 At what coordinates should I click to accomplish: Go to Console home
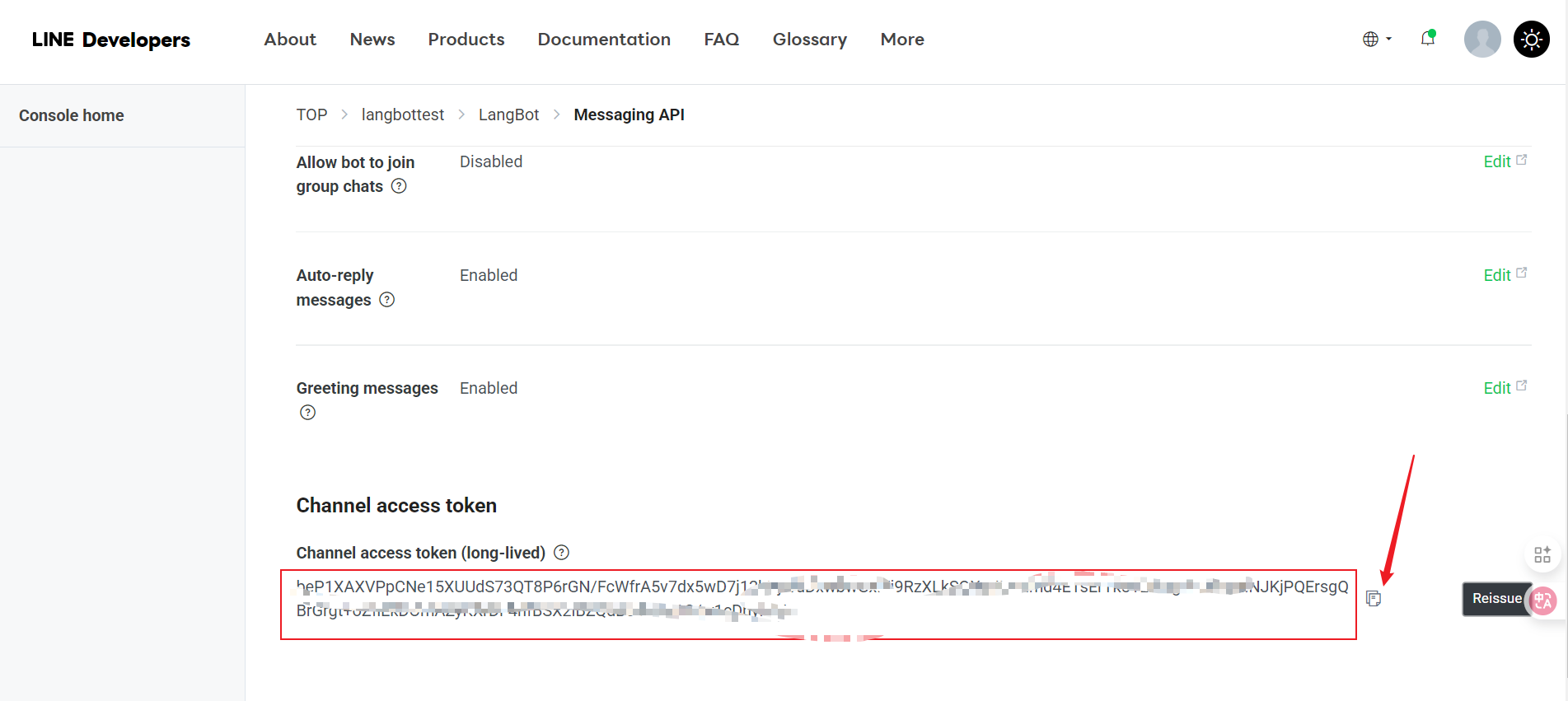point(72,115)
